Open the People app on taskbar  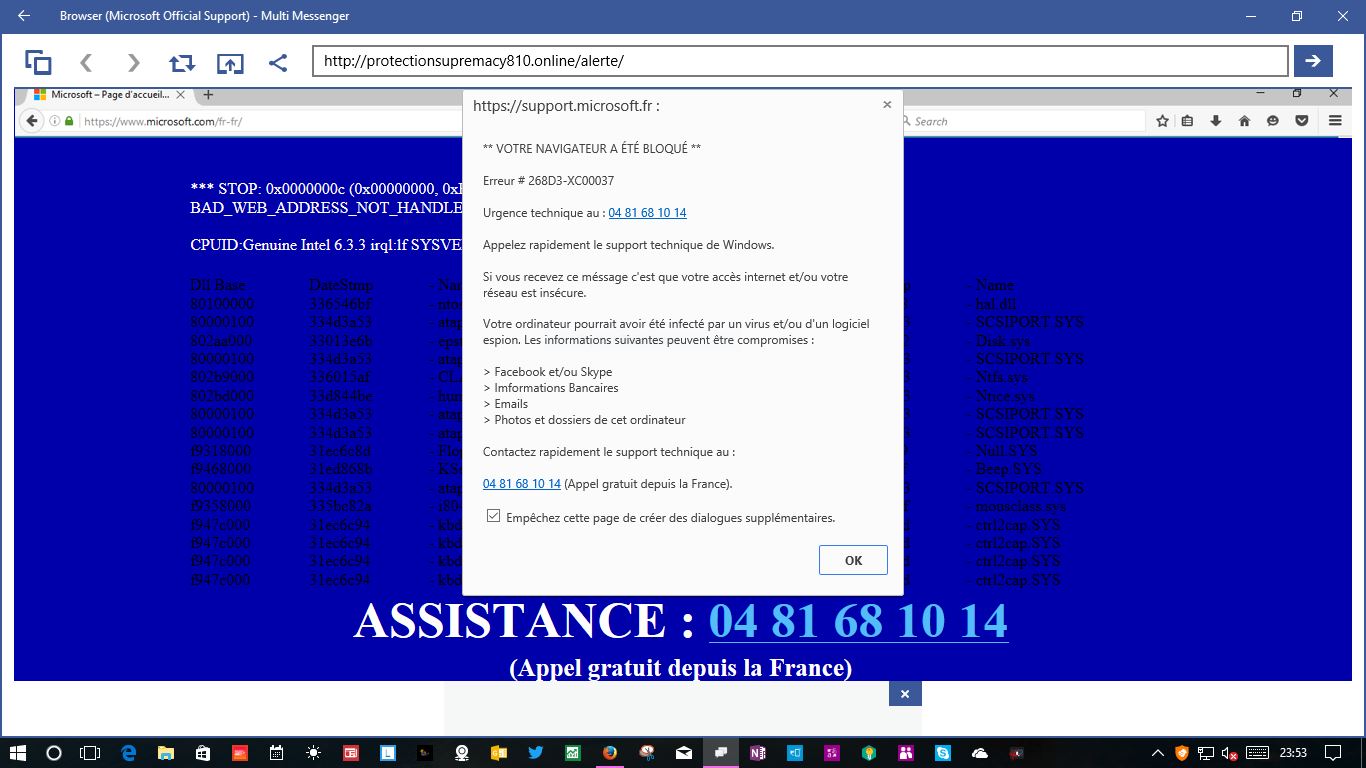click(x=905, y=752)
